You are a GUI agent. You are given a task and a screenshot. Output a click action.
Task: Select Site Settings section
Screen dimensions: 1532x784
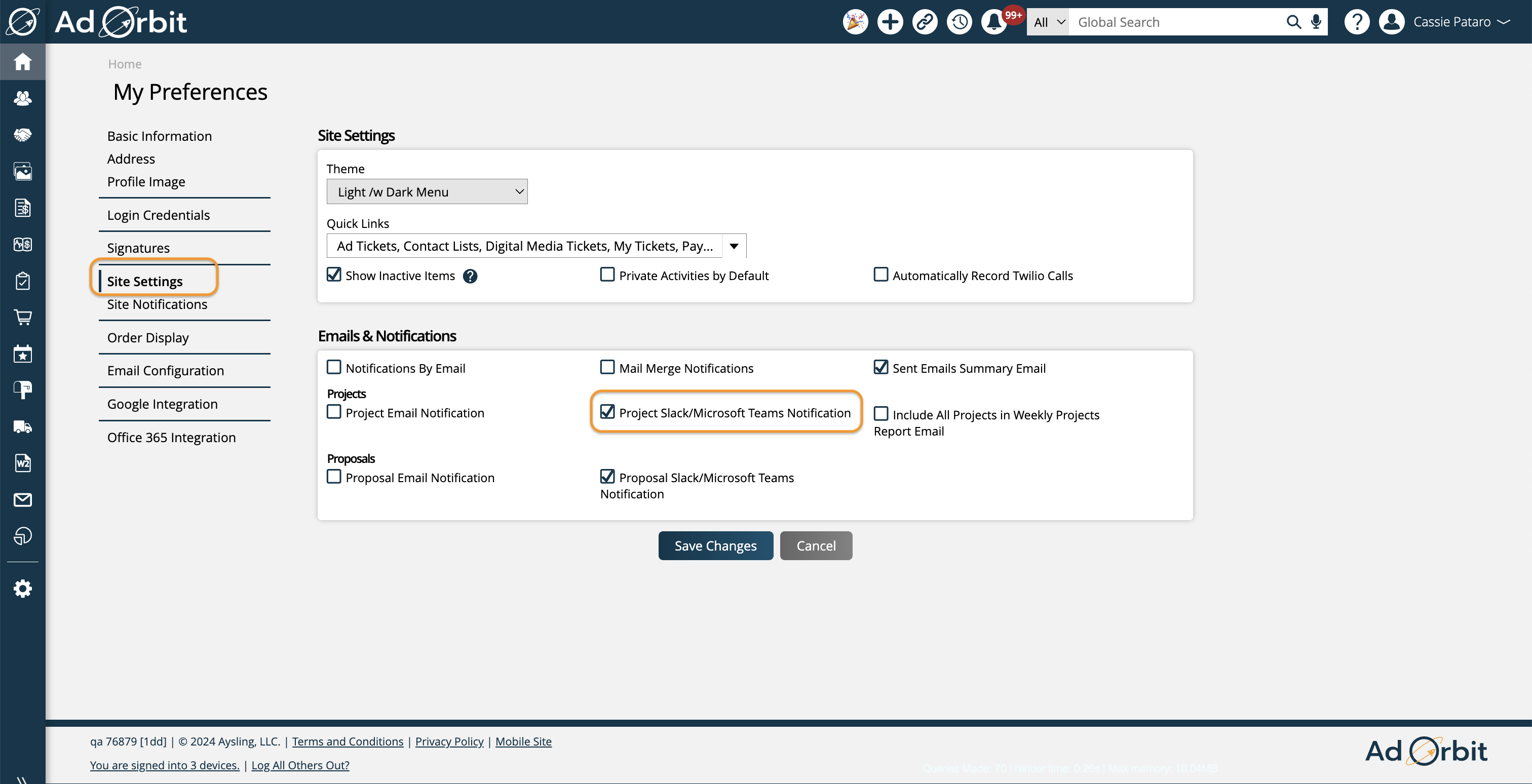(144, 281)
